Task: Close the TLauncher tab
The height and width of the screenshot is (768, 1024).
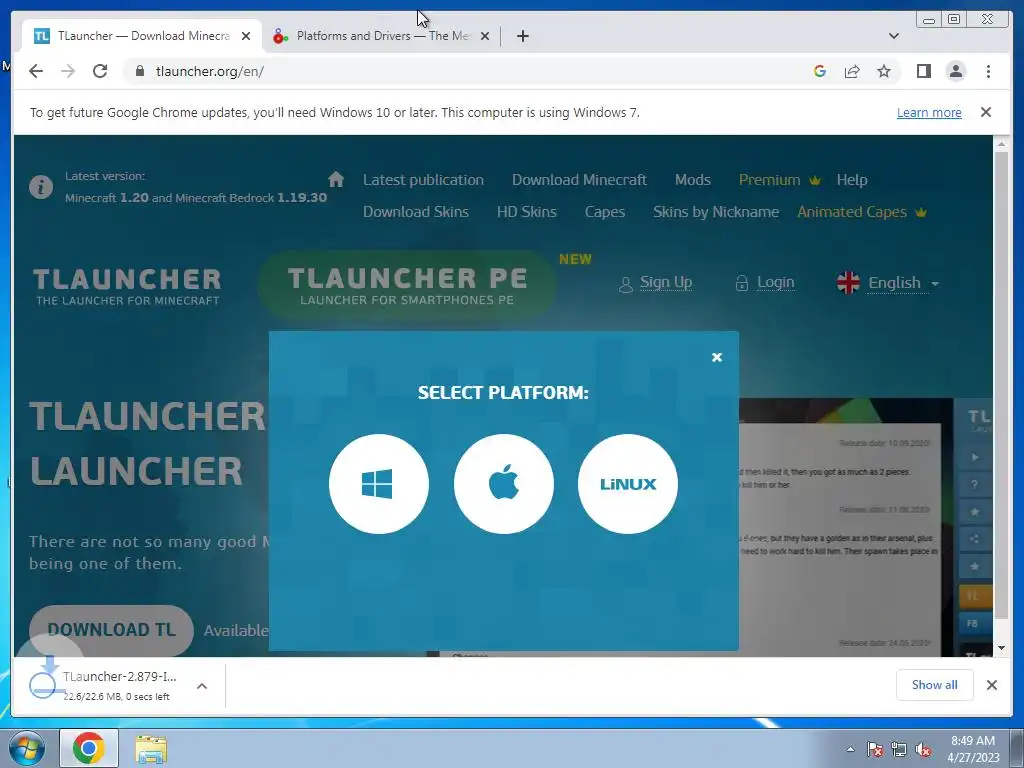Action: [246, 36]
